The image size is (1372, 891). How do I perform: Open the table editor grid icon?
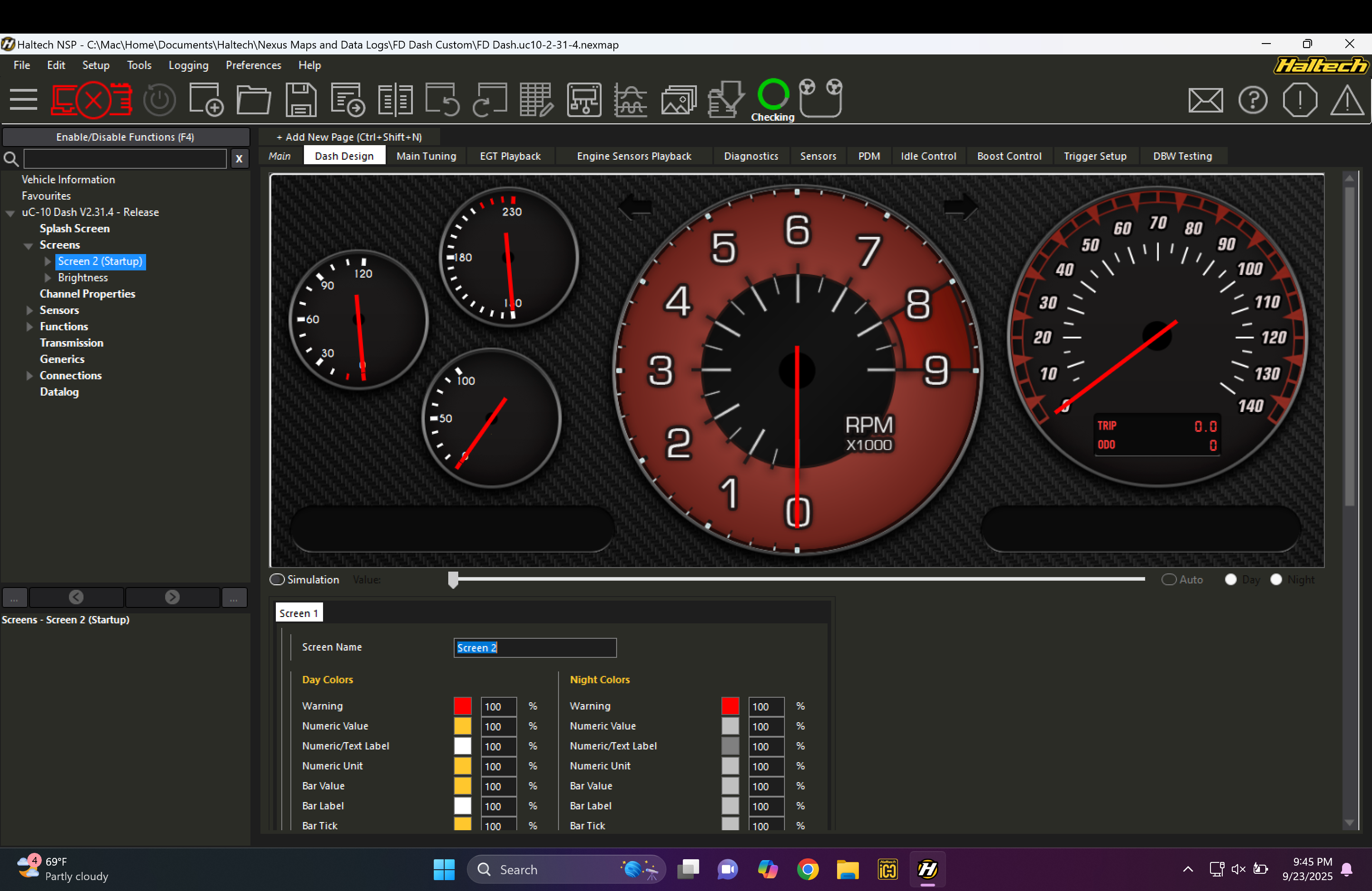[x=536, y=100]
